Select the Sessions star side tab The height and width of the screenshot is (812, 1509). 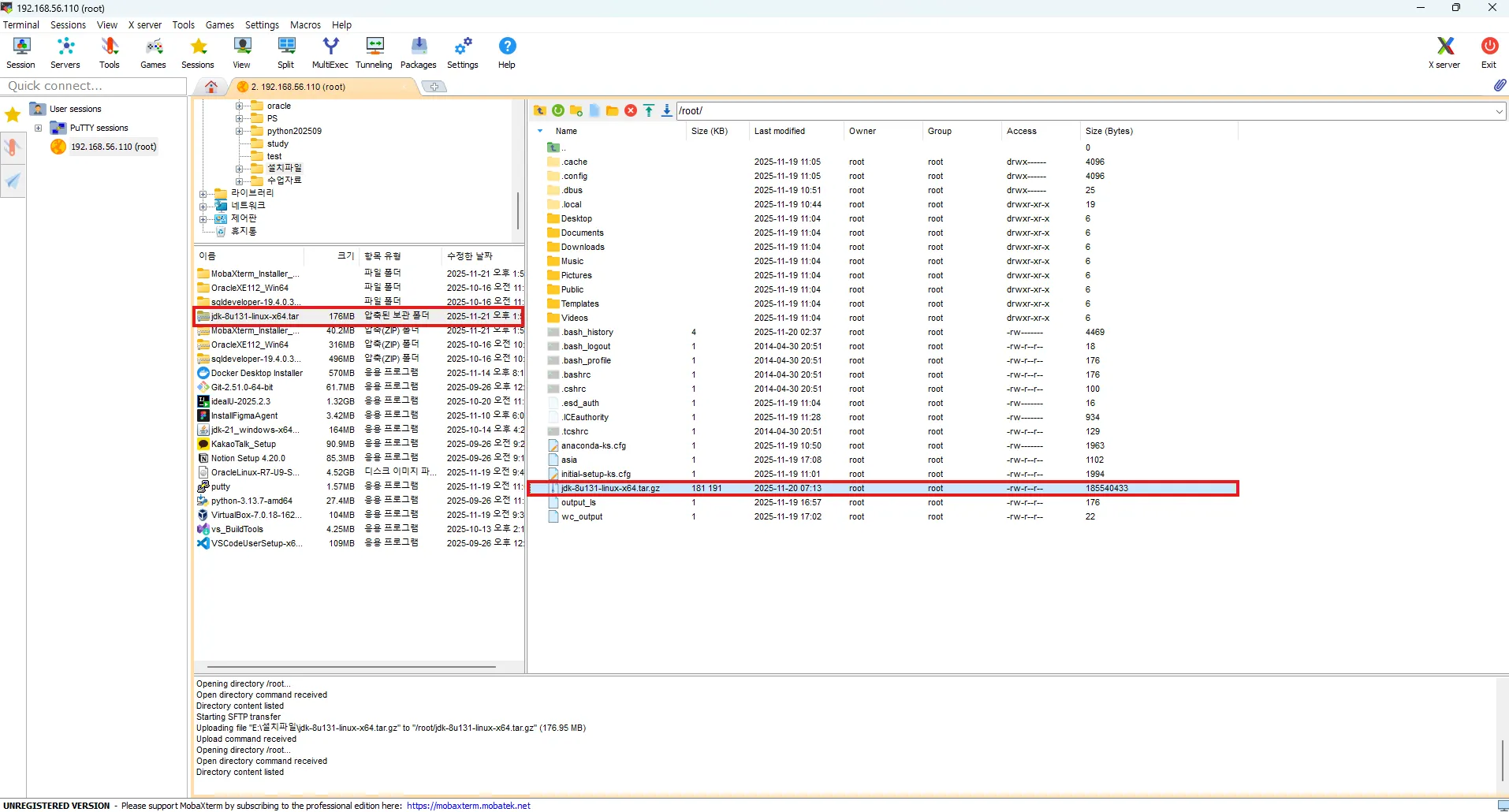(13, 115)
